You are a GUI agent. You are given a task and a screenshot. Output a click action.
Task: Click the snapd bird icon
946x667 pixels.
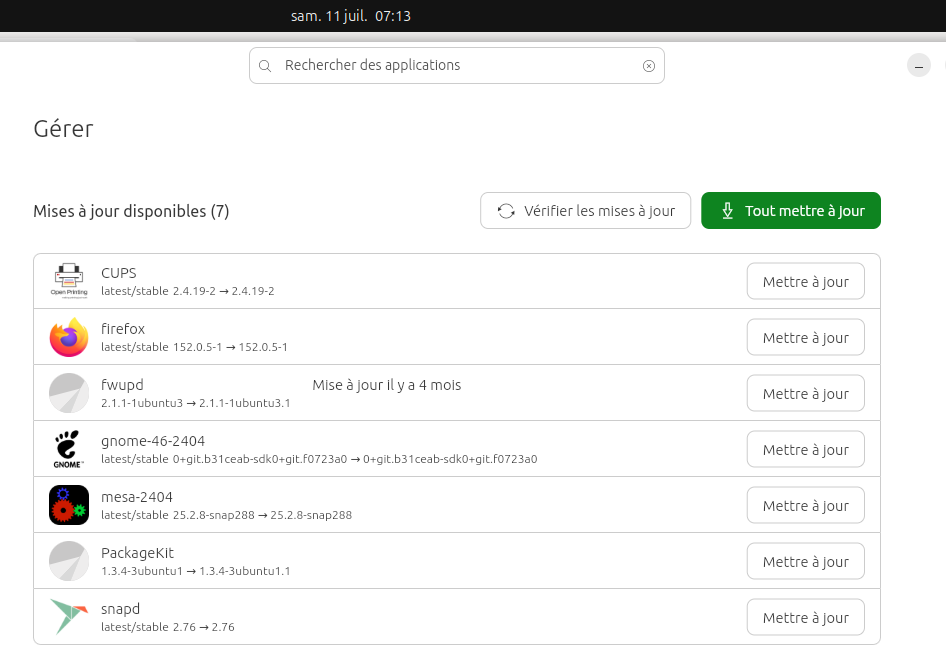[69, 616]
